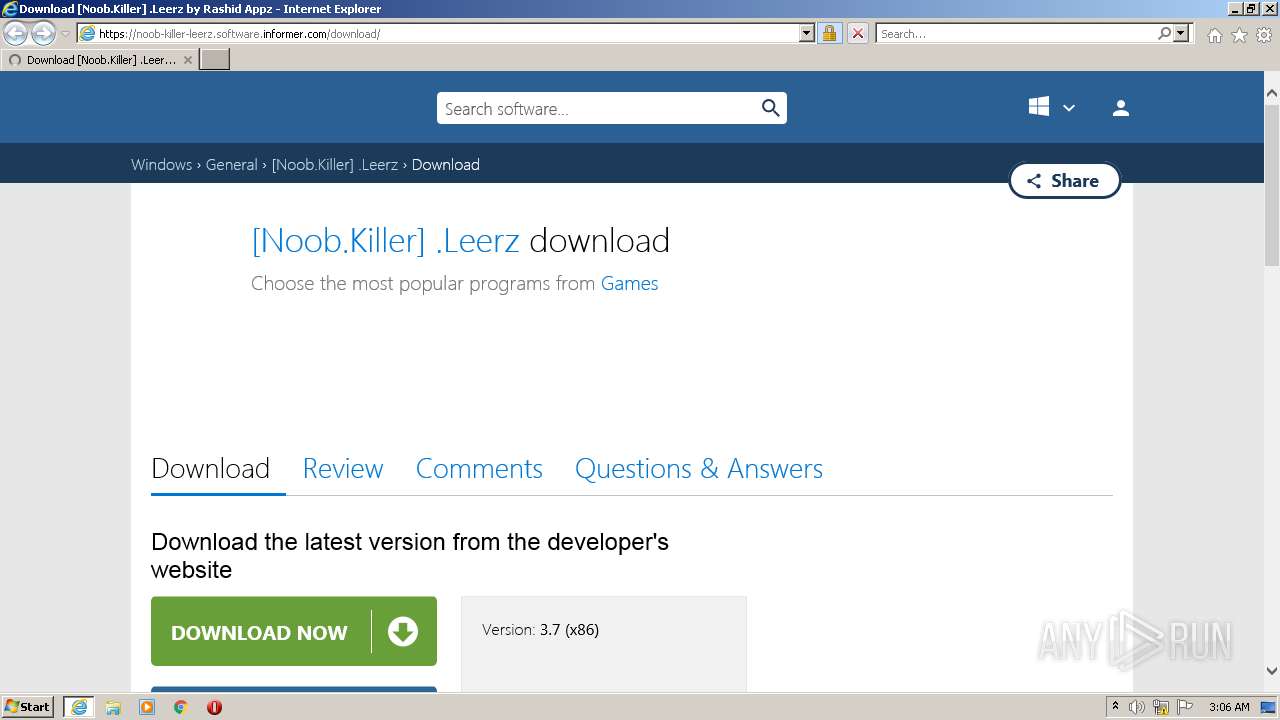The height and width of the screenshot is (720, 1280).
Task: Switch to the Comments tab
Action: point(479,469)
